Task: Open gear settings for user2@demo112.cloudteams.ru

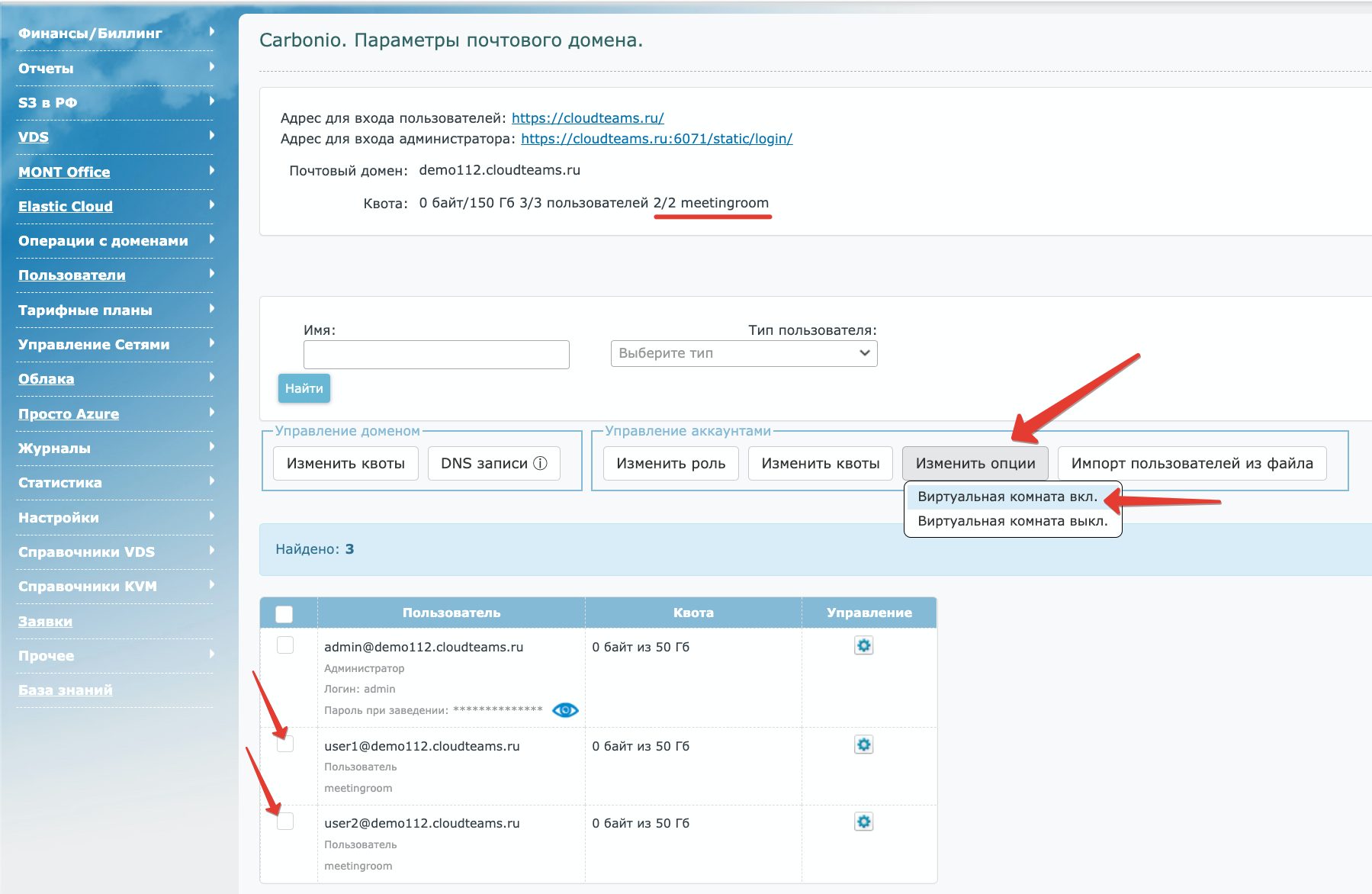Action: tap(863, 822)
